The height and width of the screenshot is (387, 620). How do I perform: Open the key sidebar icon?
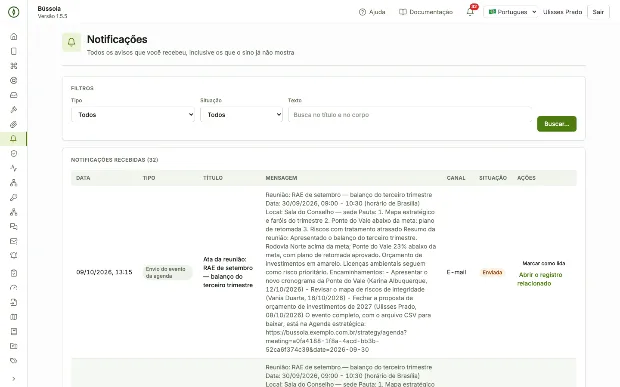coord(13,197)
